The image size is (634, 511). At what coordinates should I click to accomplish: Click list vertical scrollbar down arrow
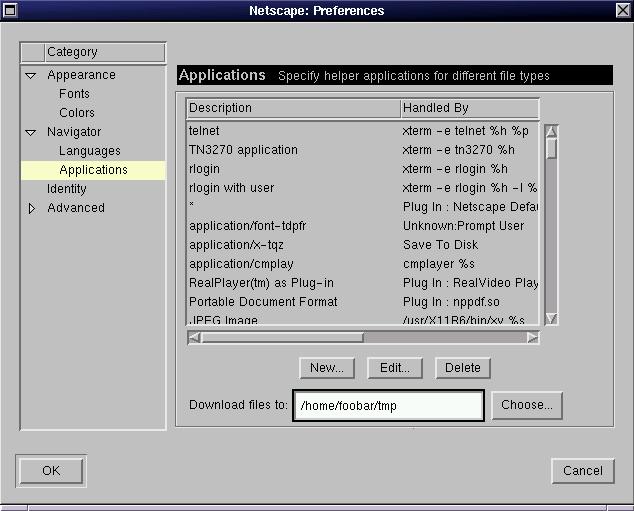552,319
